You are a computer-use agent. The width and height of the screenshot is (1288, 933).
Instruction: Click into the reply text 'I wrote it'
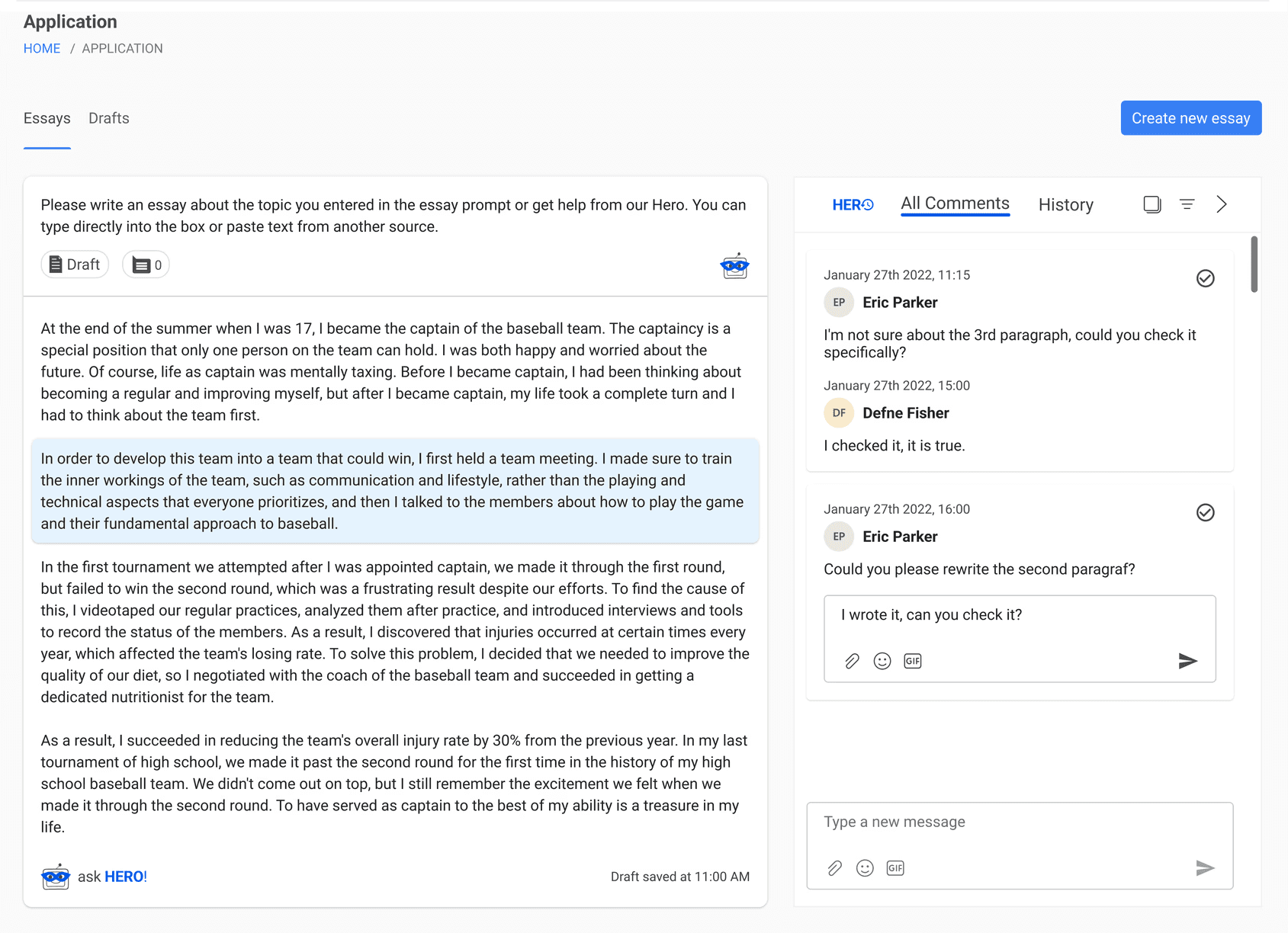pyautogui.click(x=932, y=615)
